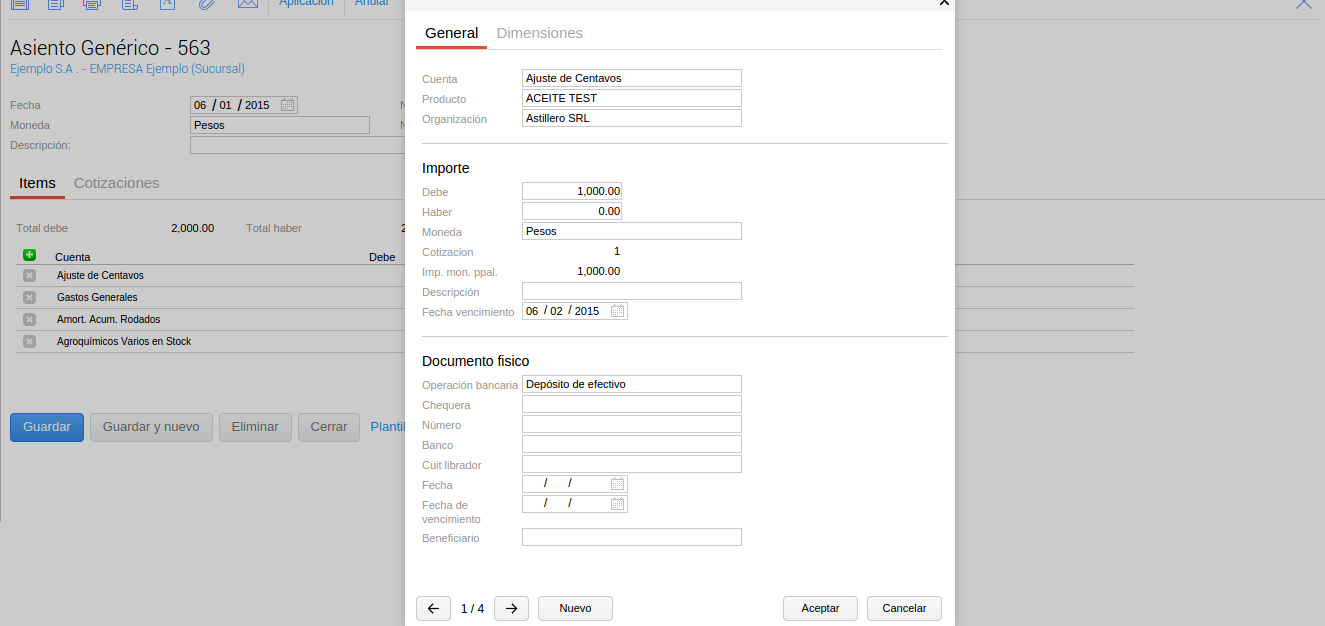Open calendar for Documento fisico Fecha
1325x626 pixels.
click(x=618, y=484)
